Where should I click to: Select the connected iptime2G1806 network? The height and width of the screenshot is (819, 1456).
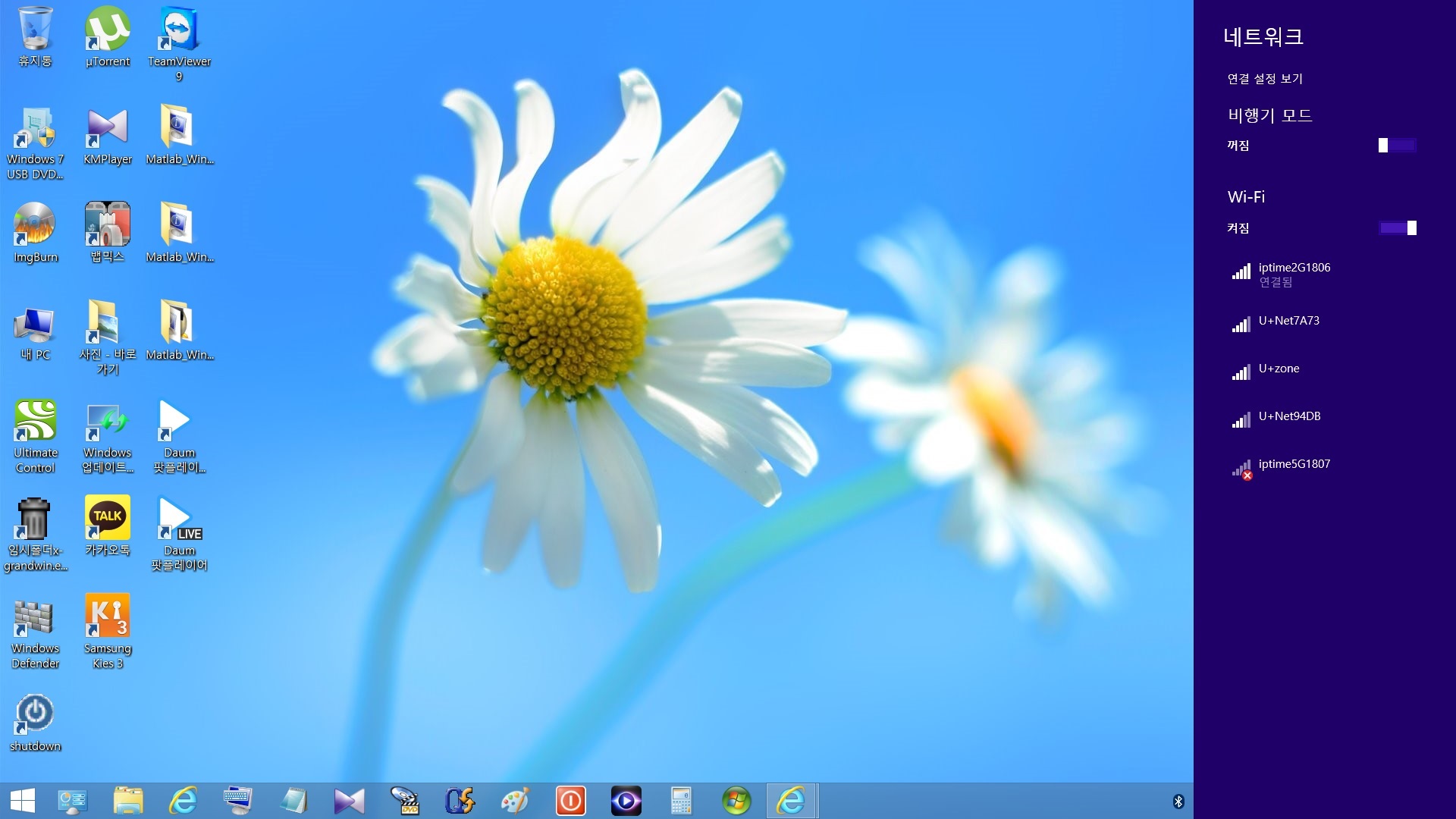coord(1324,275)
